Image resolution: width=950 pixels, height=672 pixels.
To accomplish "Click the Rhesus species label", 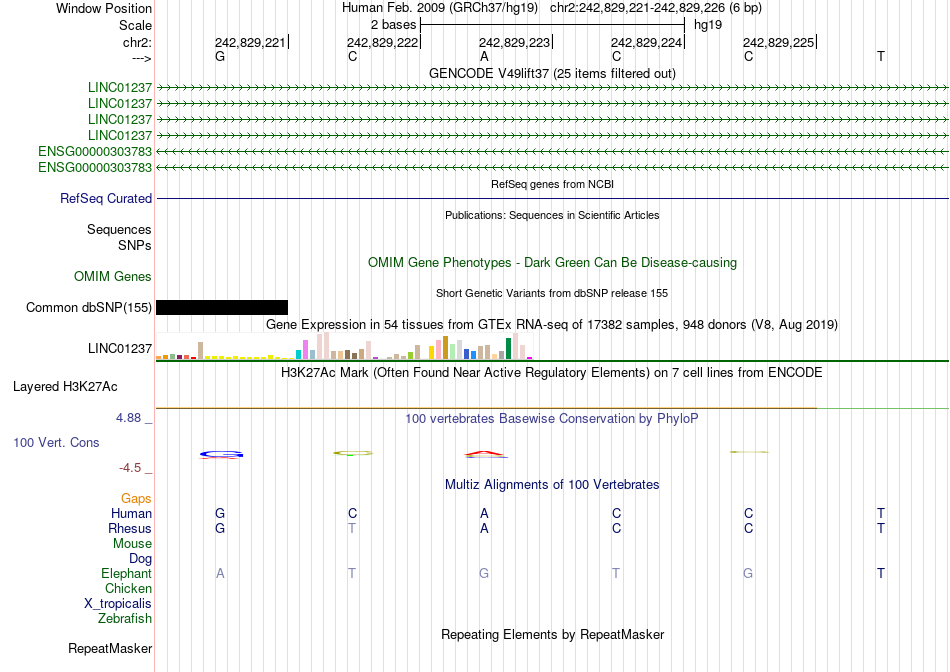I will pos(130,528).
